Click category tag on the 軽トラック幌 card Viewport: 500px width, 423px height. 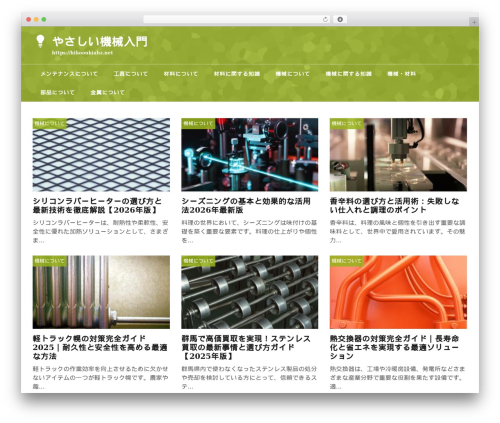(x=50, y=261)
